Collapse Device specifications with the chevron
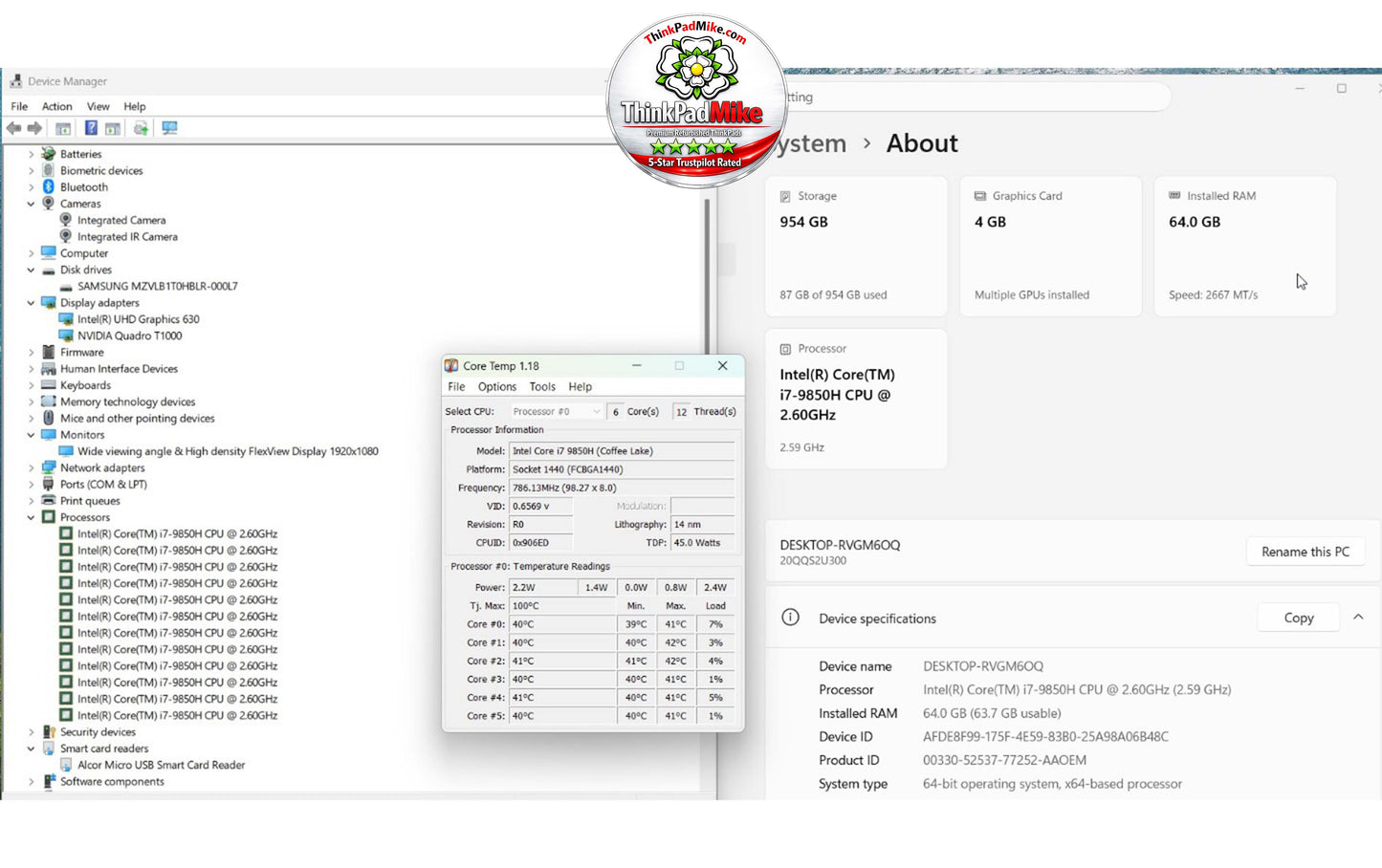The image size is (1382, 868). (1358, 618)
